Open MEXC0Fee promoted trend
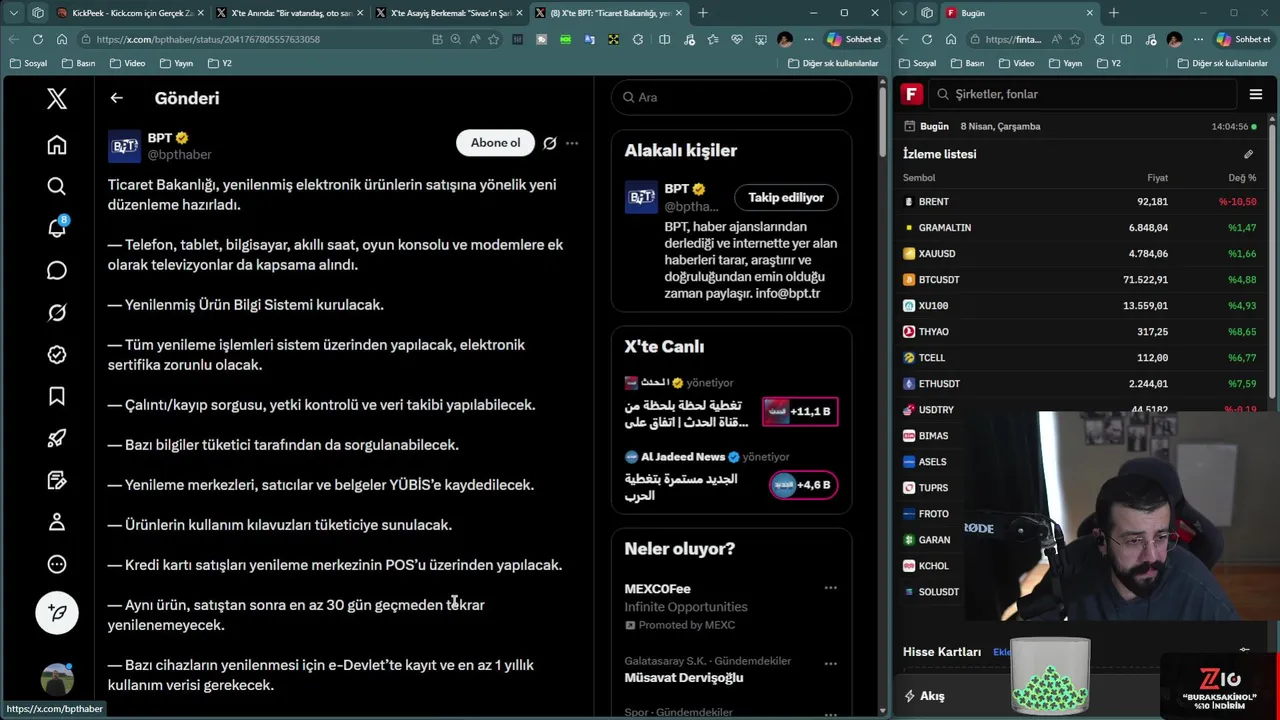Screen dimensions: 1280x720 click(657, 589)
